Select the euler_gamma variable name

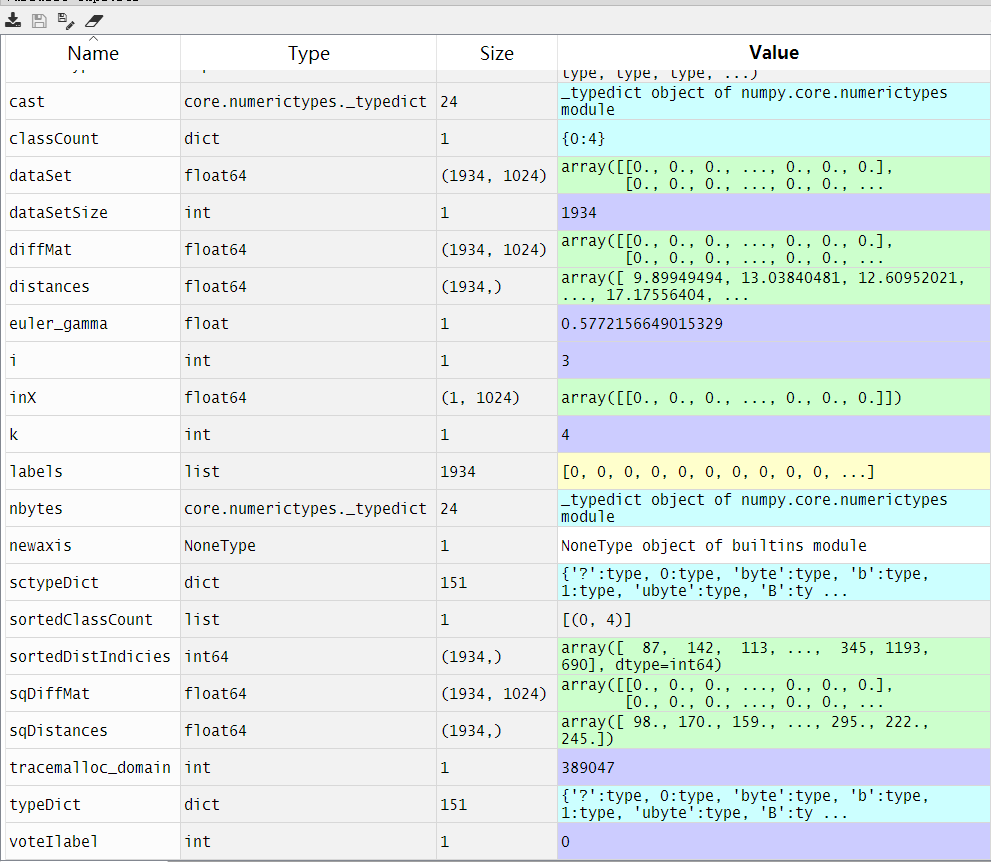point(58,324)
